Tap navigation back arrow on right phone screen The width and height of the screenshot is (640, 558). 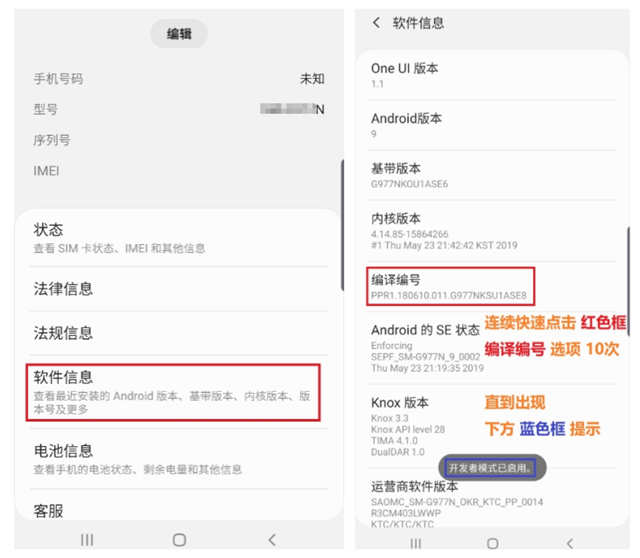tap(570, 543)
